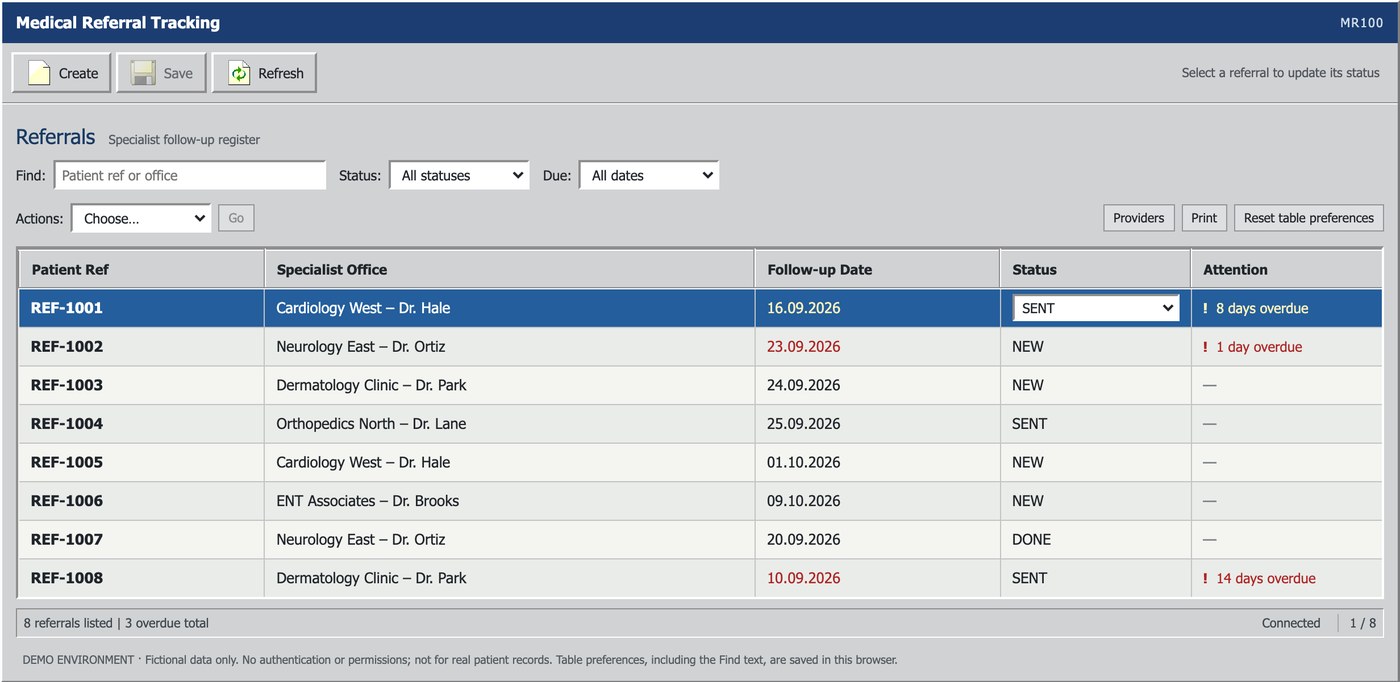Click Reset table preferences
The width and height of the screenshot is (1400, 682).
coord(1309,218)
